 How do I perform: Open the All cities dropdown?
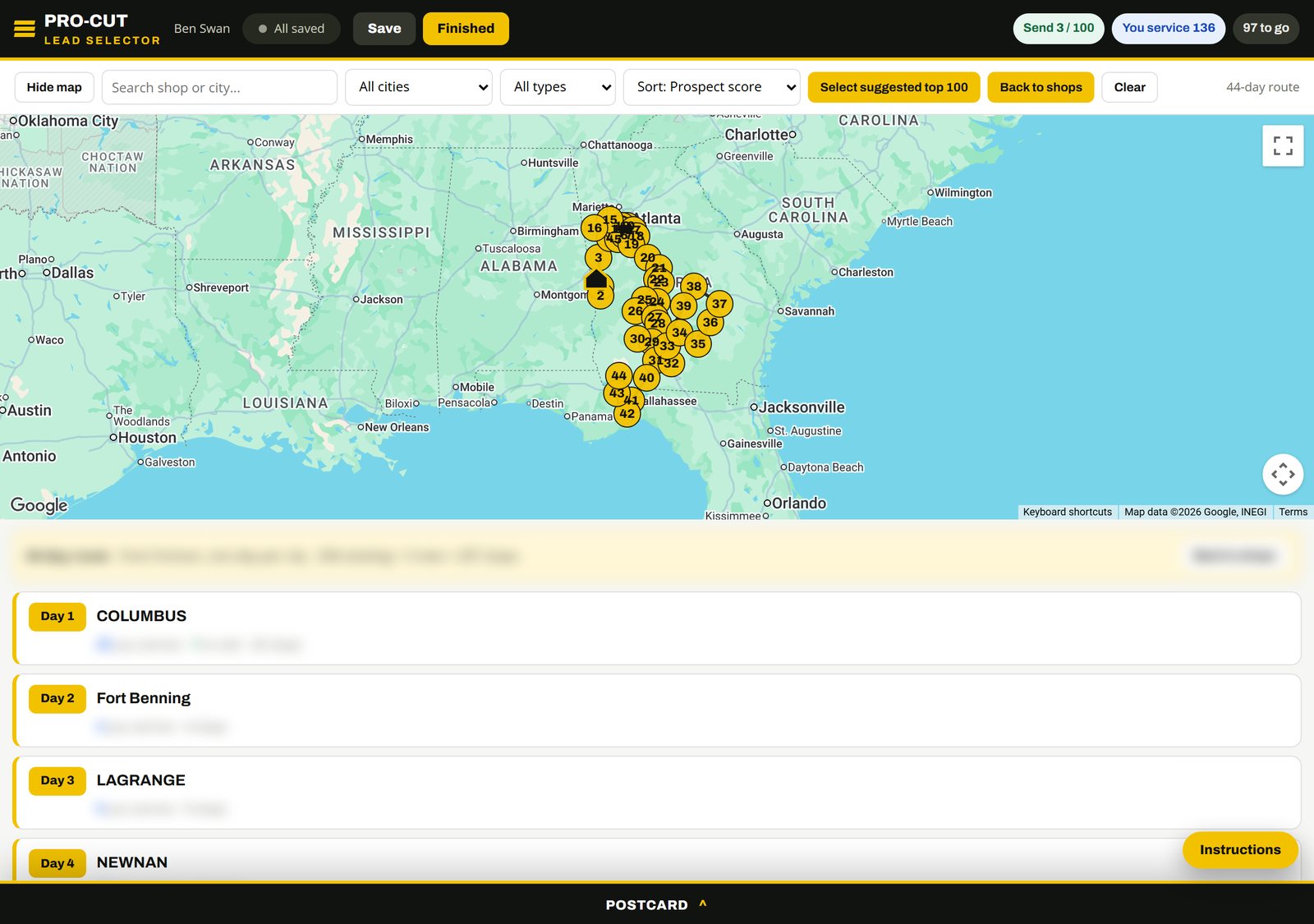(x=419, y=87)
